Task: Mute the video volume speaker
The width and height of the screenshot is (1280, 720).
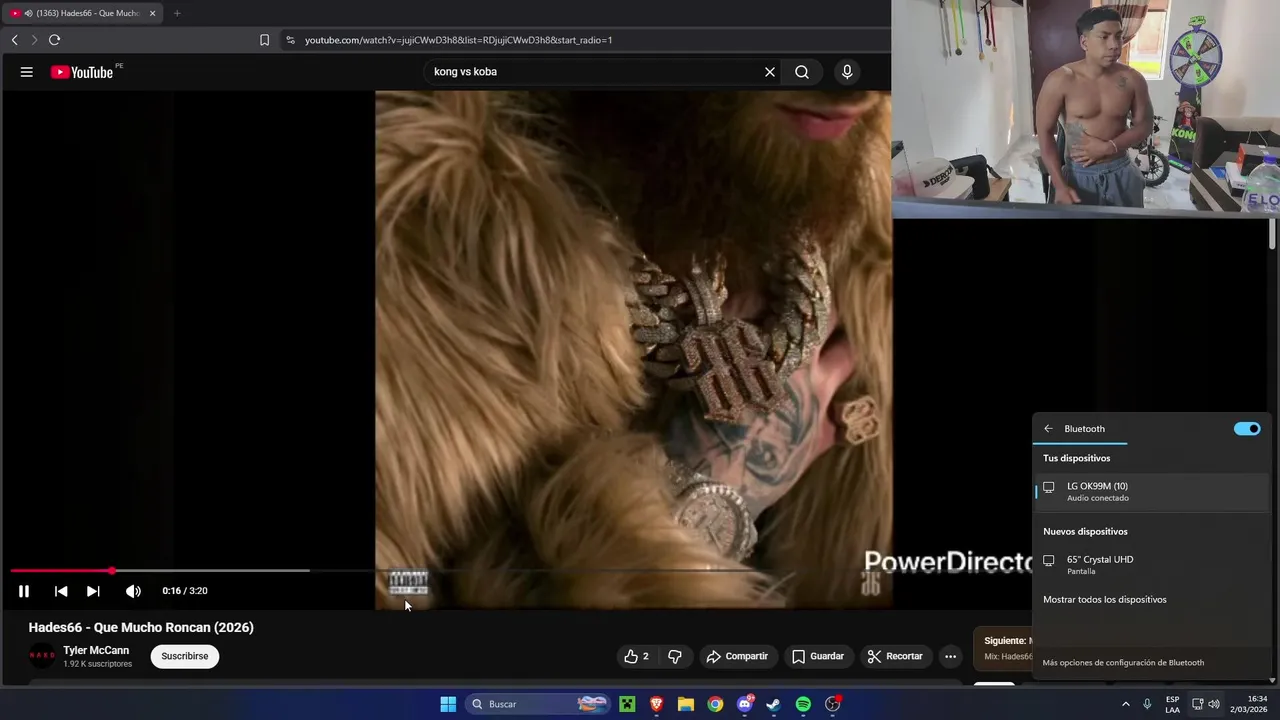Action: [133, 591]
